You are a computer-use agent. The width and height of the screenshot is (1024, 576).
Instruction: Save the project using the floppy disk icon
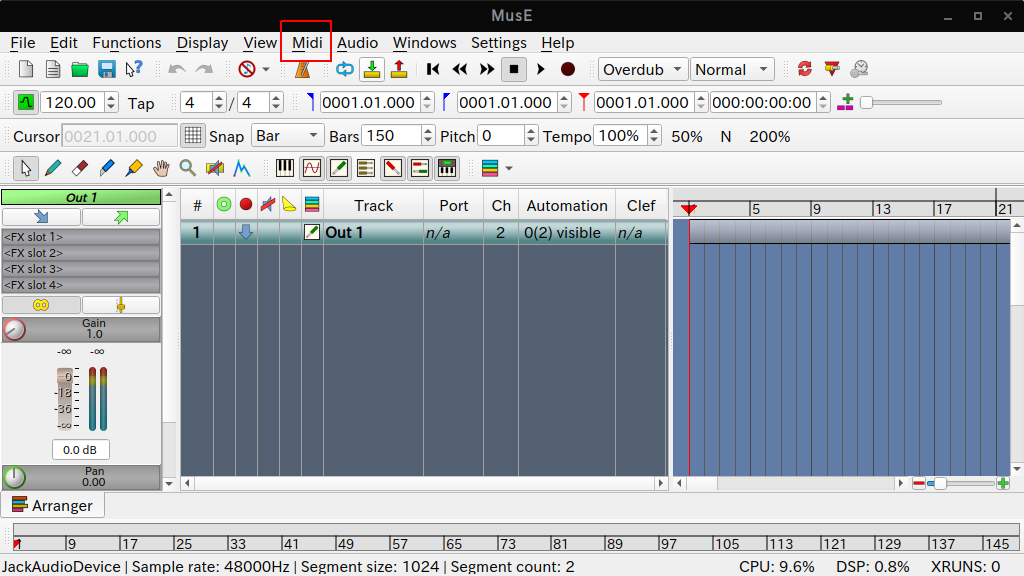pos(106,69)
